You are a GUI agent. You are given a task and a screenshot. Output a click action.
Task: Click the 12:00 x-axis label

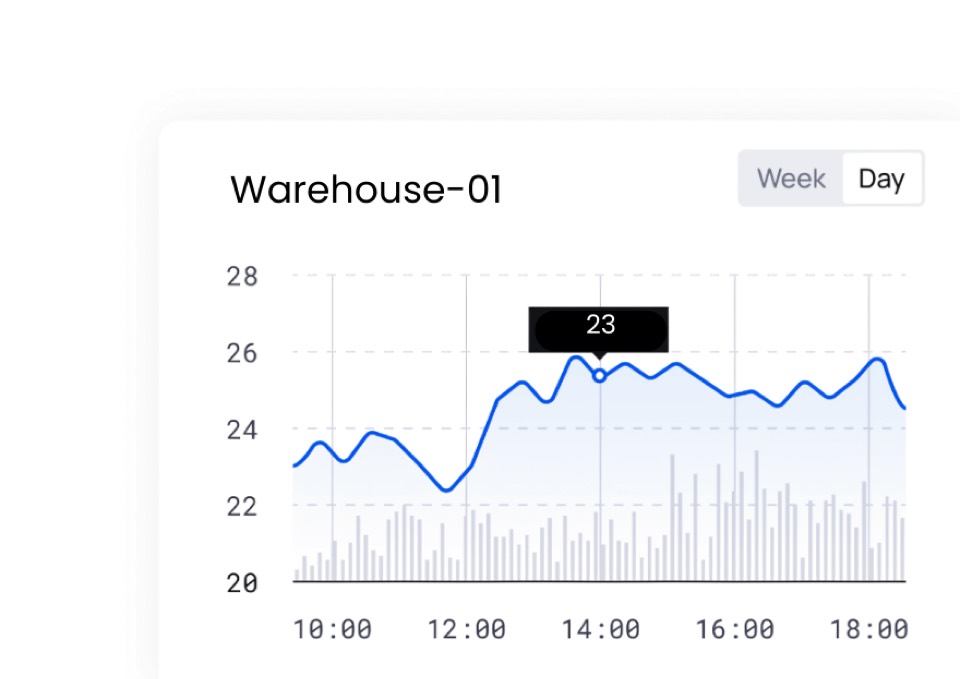(466, 629)
